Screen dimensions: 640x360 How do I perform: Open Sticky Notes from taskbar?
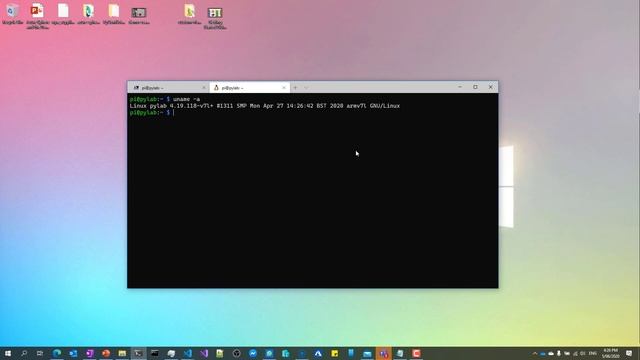[334, 353]
